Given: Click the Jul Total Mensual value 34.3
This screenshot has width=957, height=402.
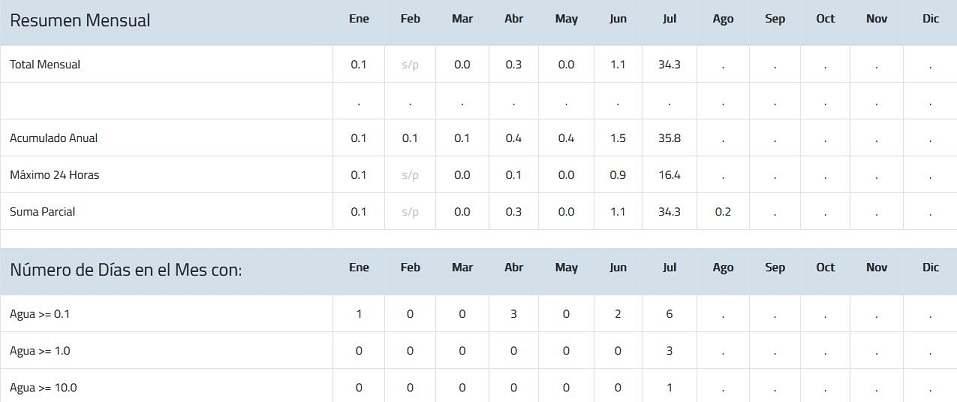Looking at the screenshot, I should 670,64.
